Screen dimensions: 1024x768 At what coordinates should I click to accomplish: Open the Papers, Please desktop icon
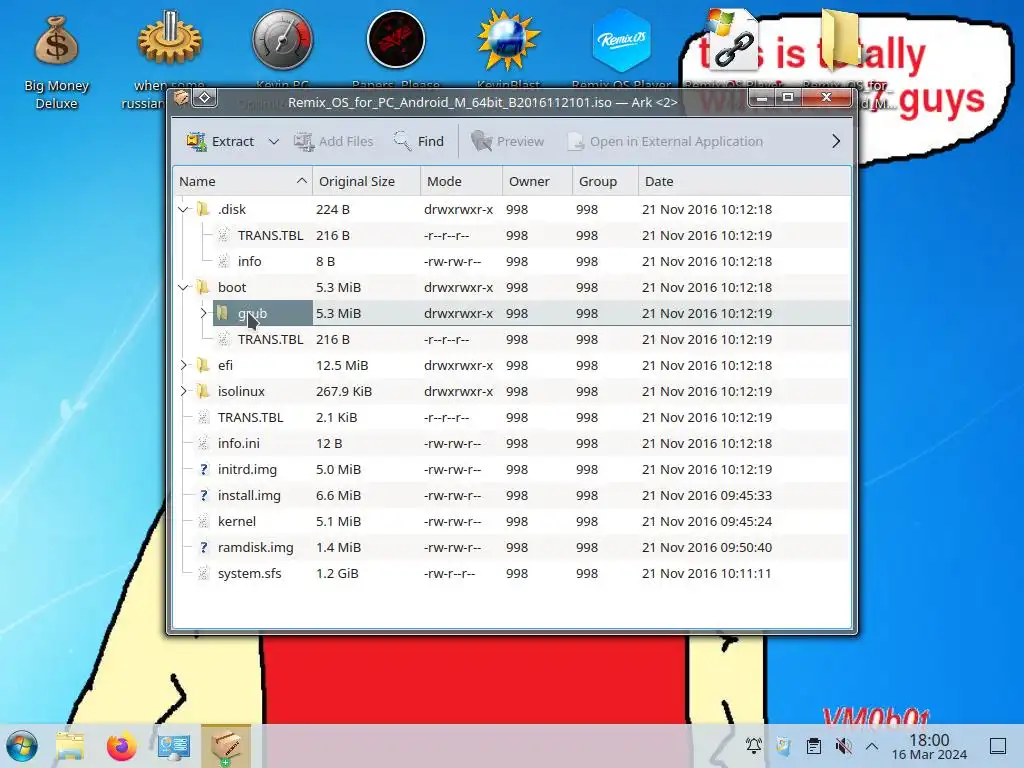(396, 40)
